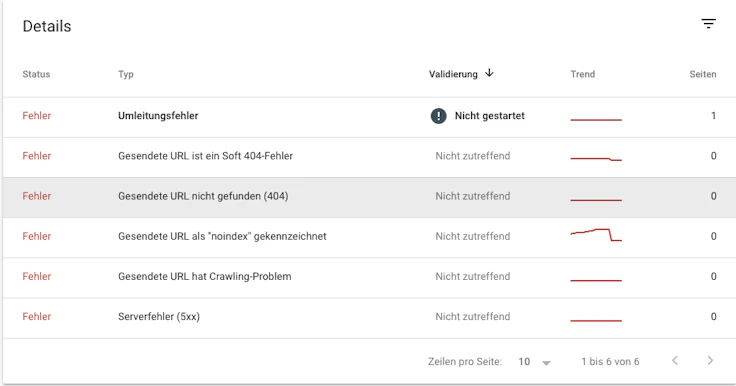Click Nicht zutreffend in Soft 404-Fehler row
This screenshot has width=736, height=386.
[x=473, y=156]
